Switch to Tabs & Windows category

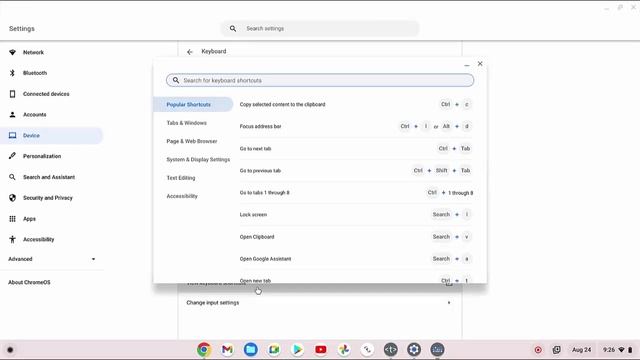tap(187, 123)
